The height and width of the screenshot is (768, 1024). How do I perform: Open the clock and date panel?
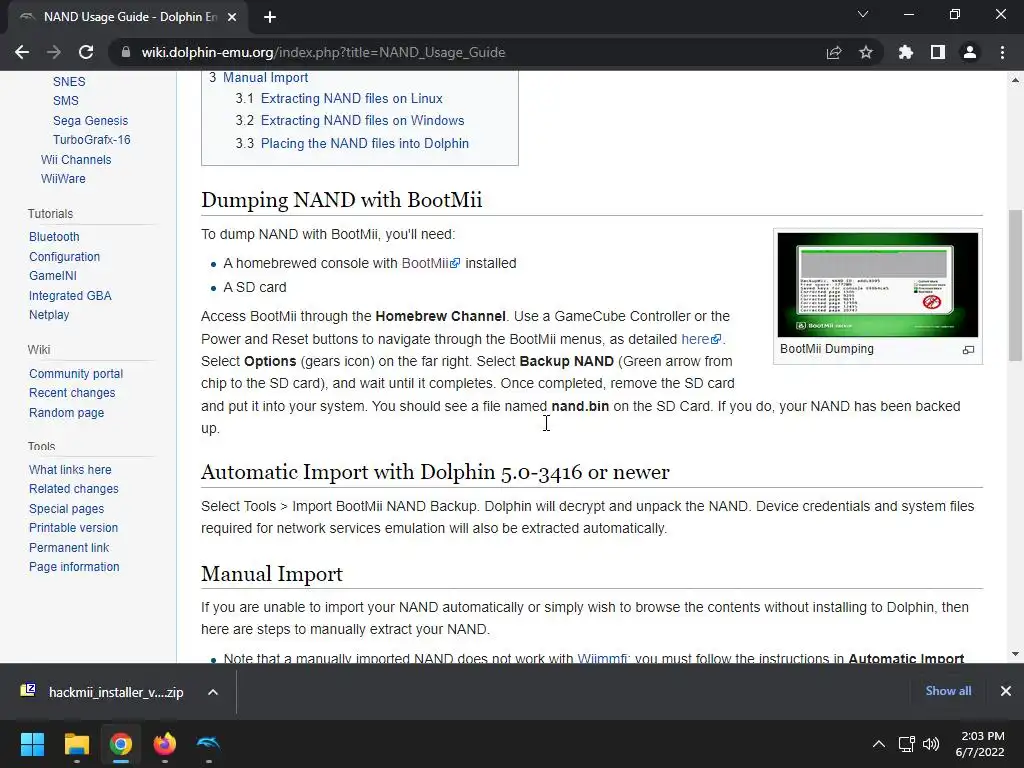pyautogui.click(x=980, y=744)
